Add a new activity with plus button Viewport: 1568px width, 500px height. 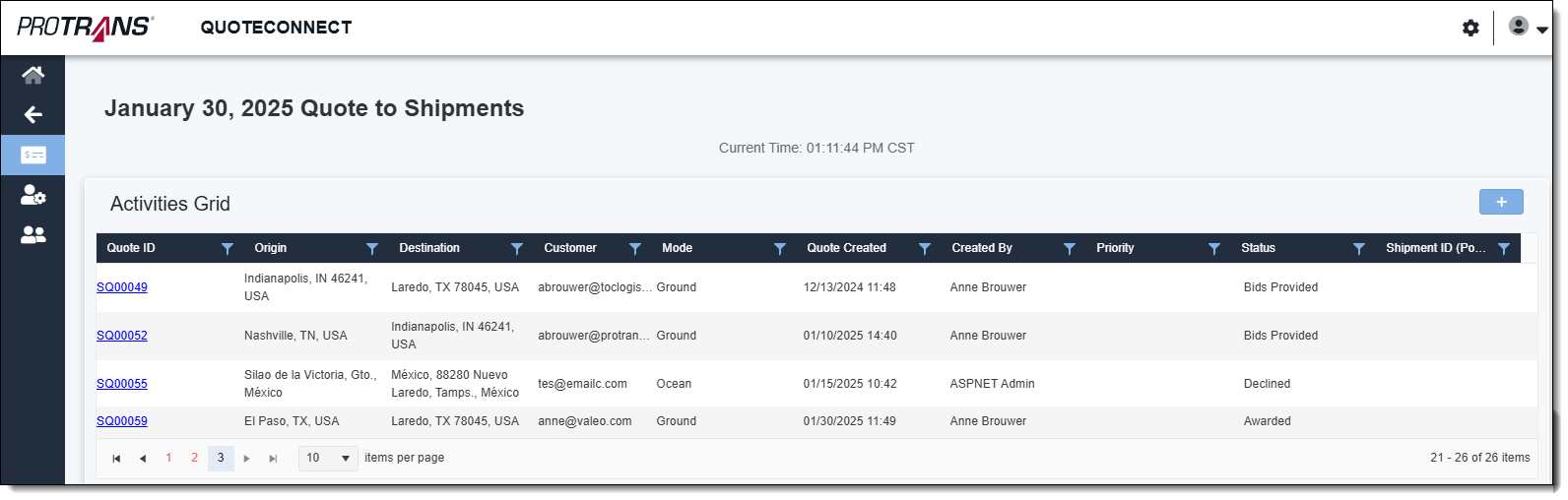[1501, 202]
